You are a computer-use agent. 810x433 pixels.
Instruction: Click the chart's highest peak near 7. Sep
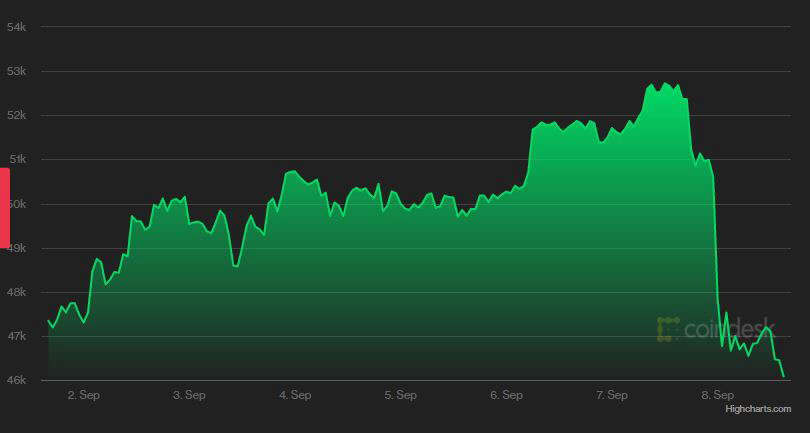pyautogui.click(x=666, y=83)
